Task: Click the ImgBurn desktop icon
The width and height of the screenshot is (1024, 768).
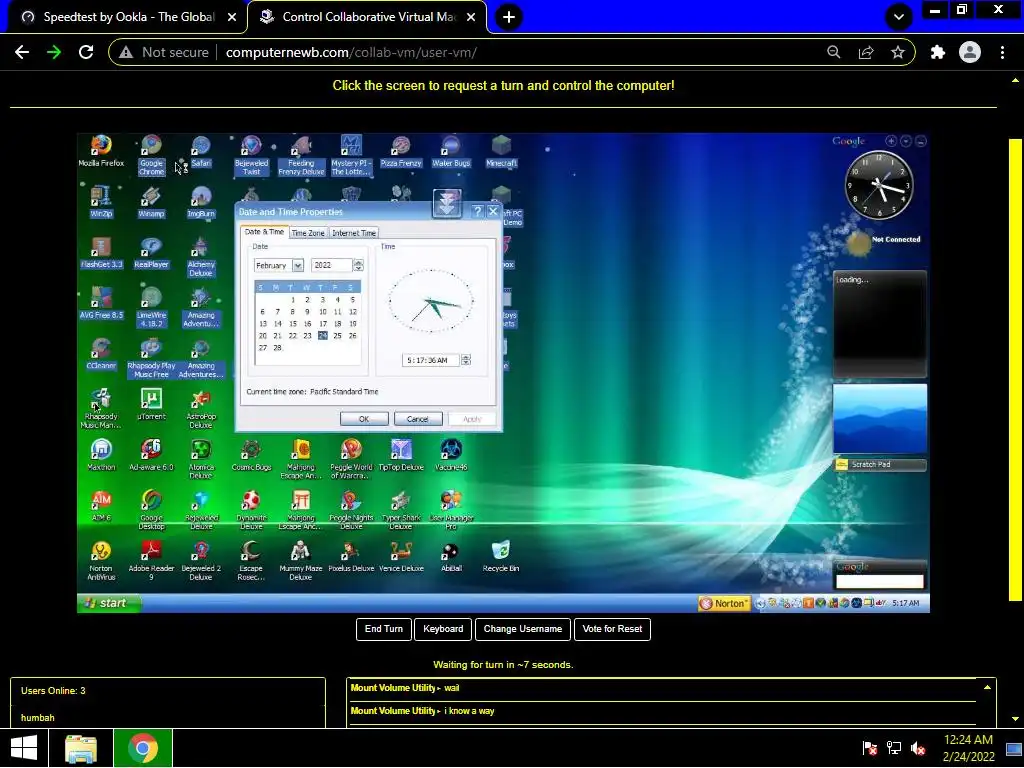Action: click(201, 201)
